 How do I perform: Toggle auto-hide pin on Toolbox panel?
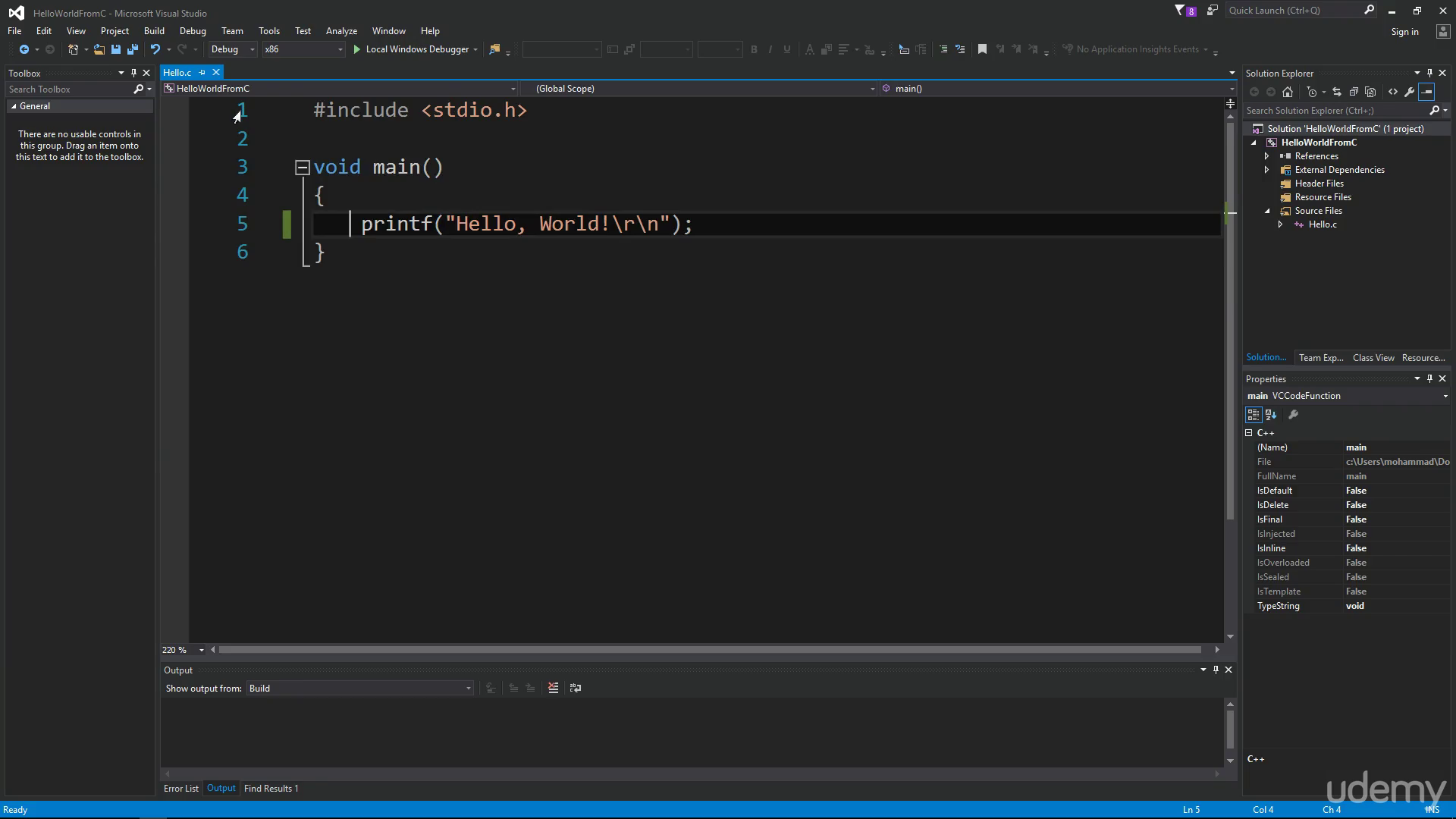[x=133, y=73]
